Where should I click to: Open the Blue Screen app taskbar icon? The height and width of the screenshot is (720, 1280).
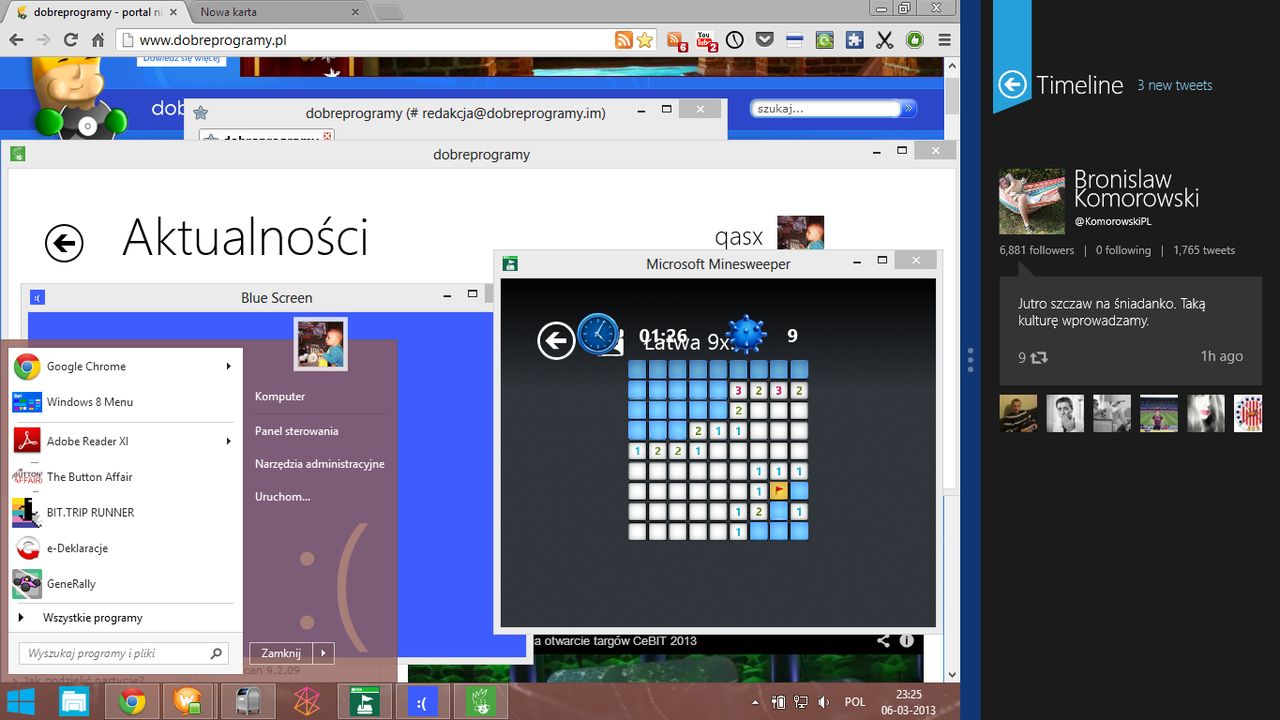[x=421, y=701]
